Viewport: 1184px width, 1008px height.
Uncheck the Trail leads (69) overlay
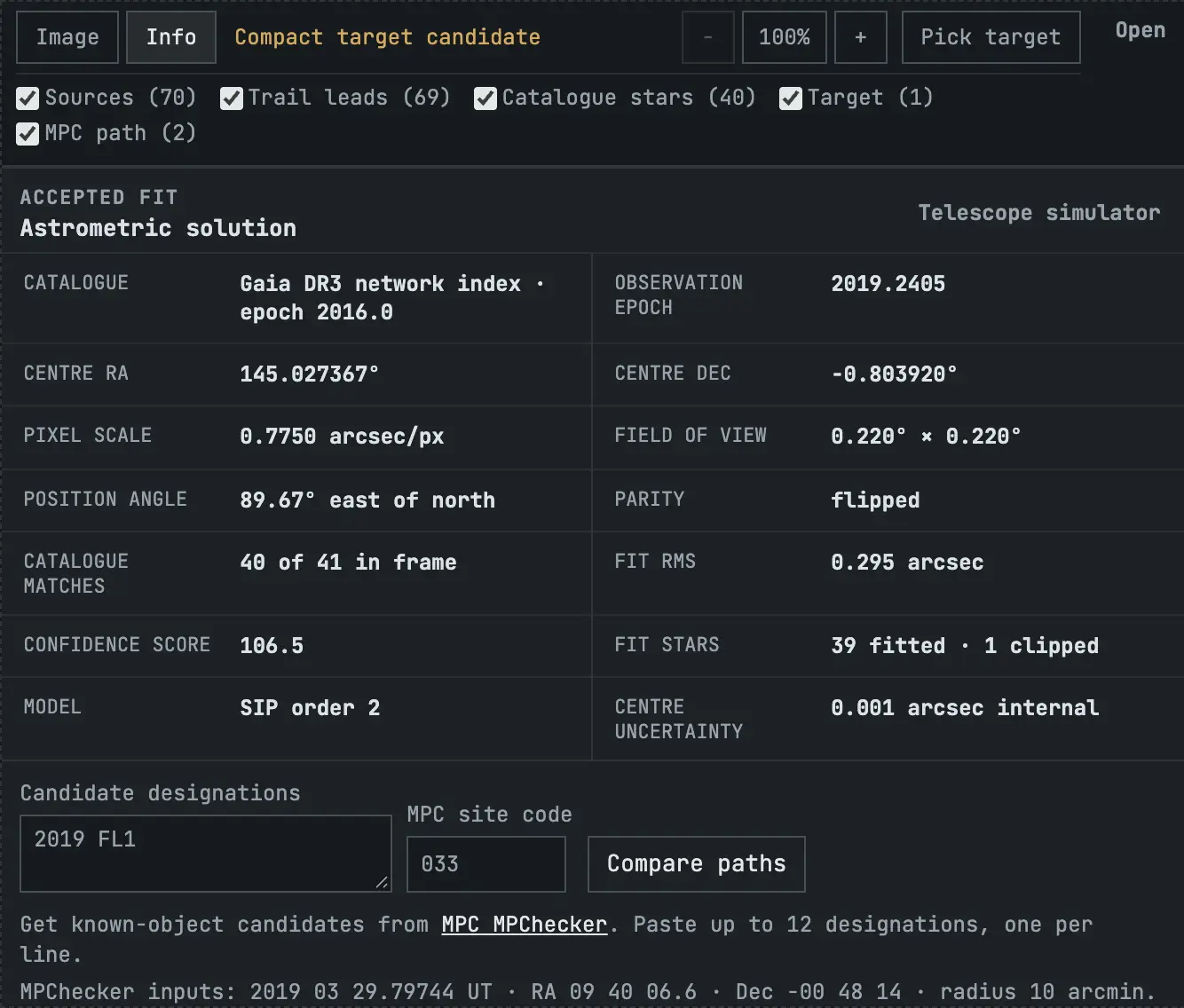pos(232,98)
